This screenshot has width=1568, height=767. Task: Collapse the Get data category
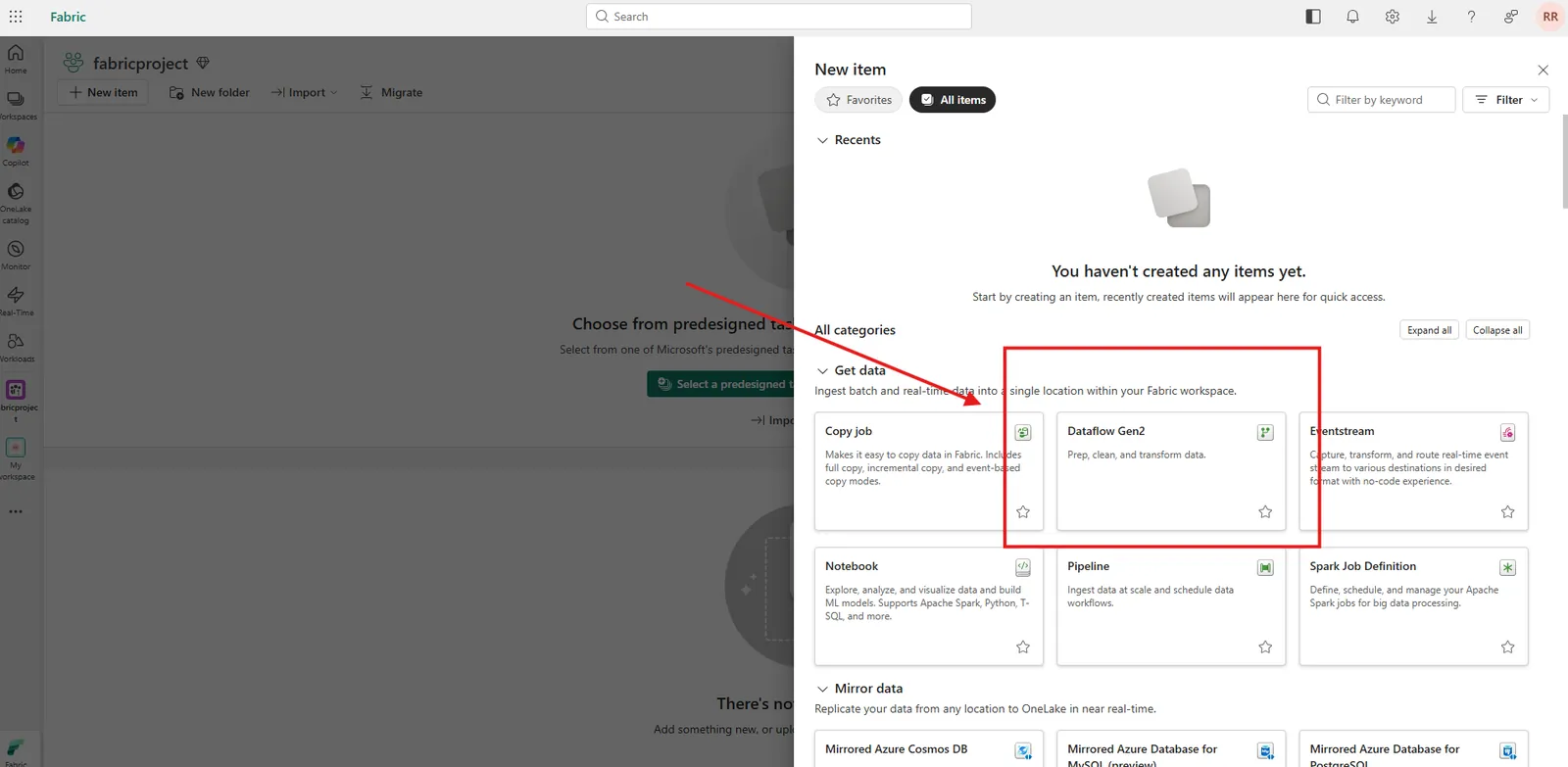[x=822, y=370]
